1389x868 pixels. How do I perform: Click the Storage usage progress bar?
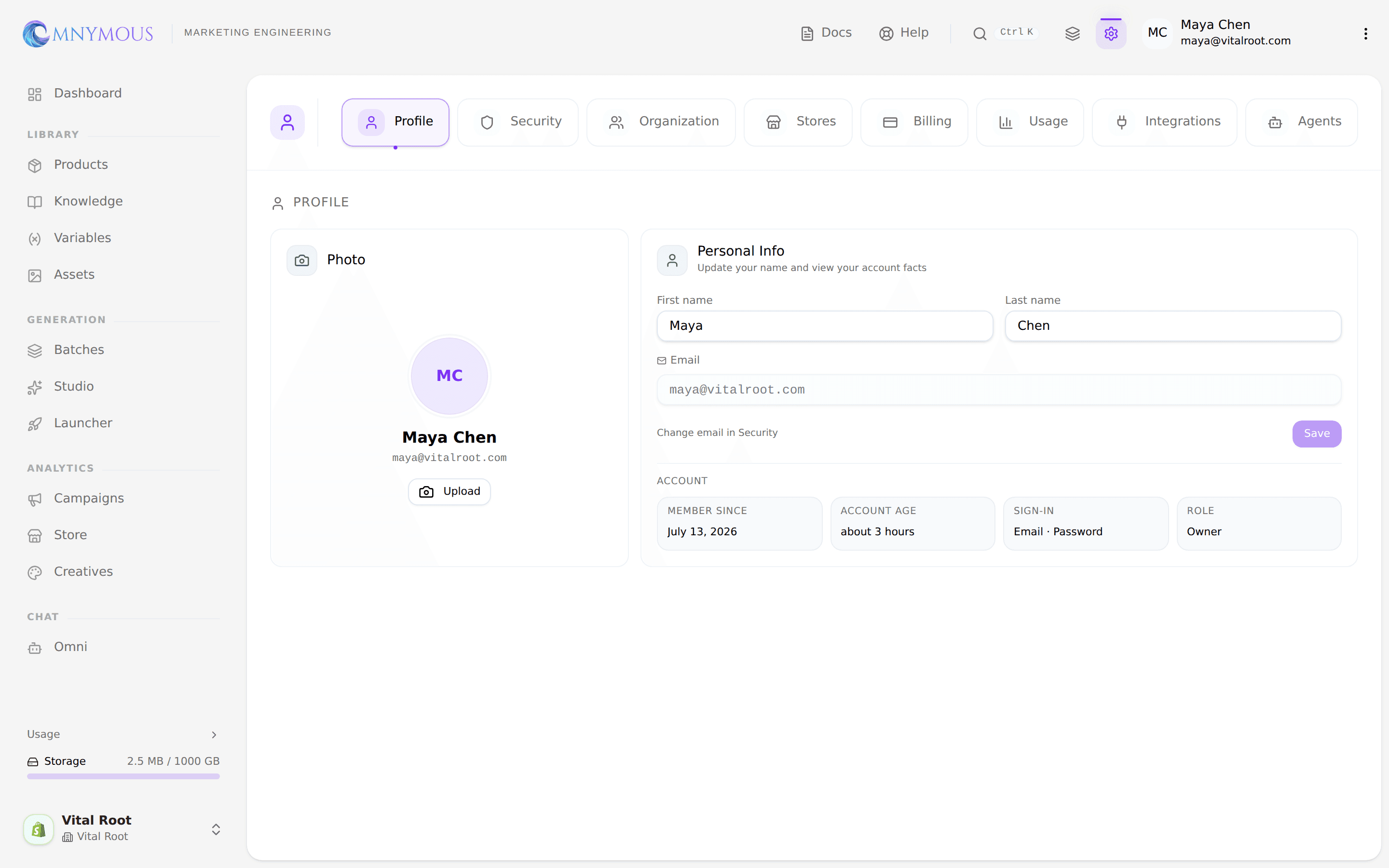point(123,776)
